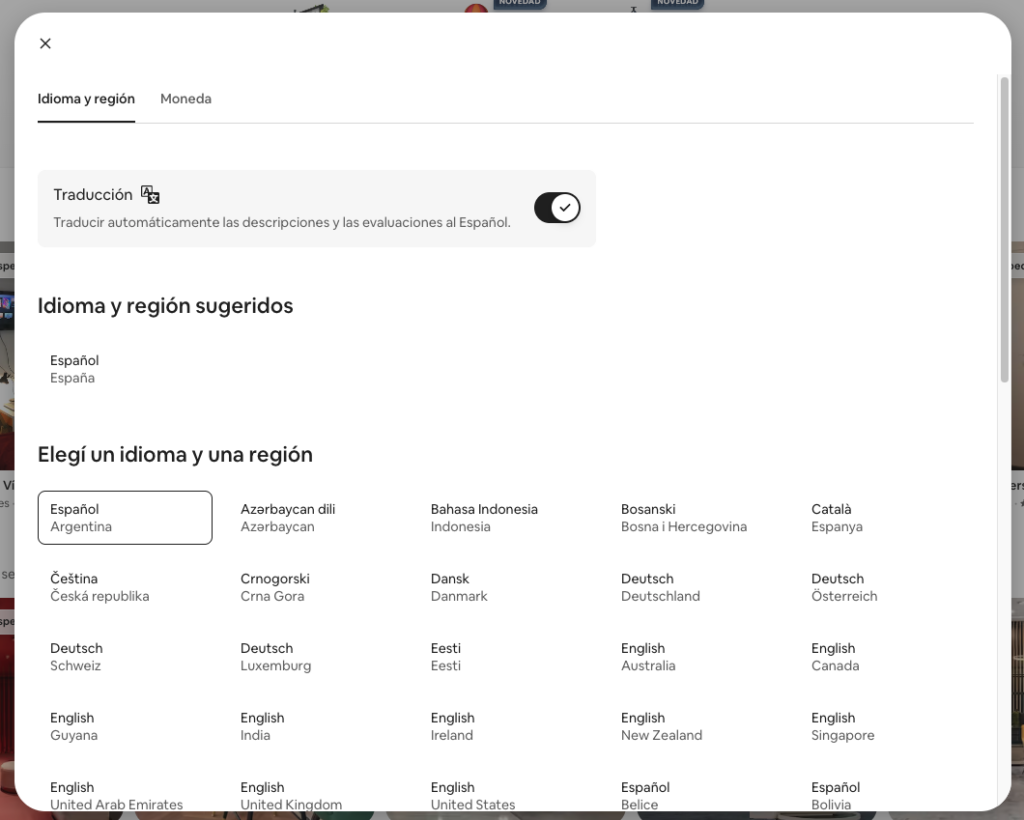The height and width of the screenshot is (820, 1024).
Task: Select the Idioma y región tab
Action: [x=86, y=99]
